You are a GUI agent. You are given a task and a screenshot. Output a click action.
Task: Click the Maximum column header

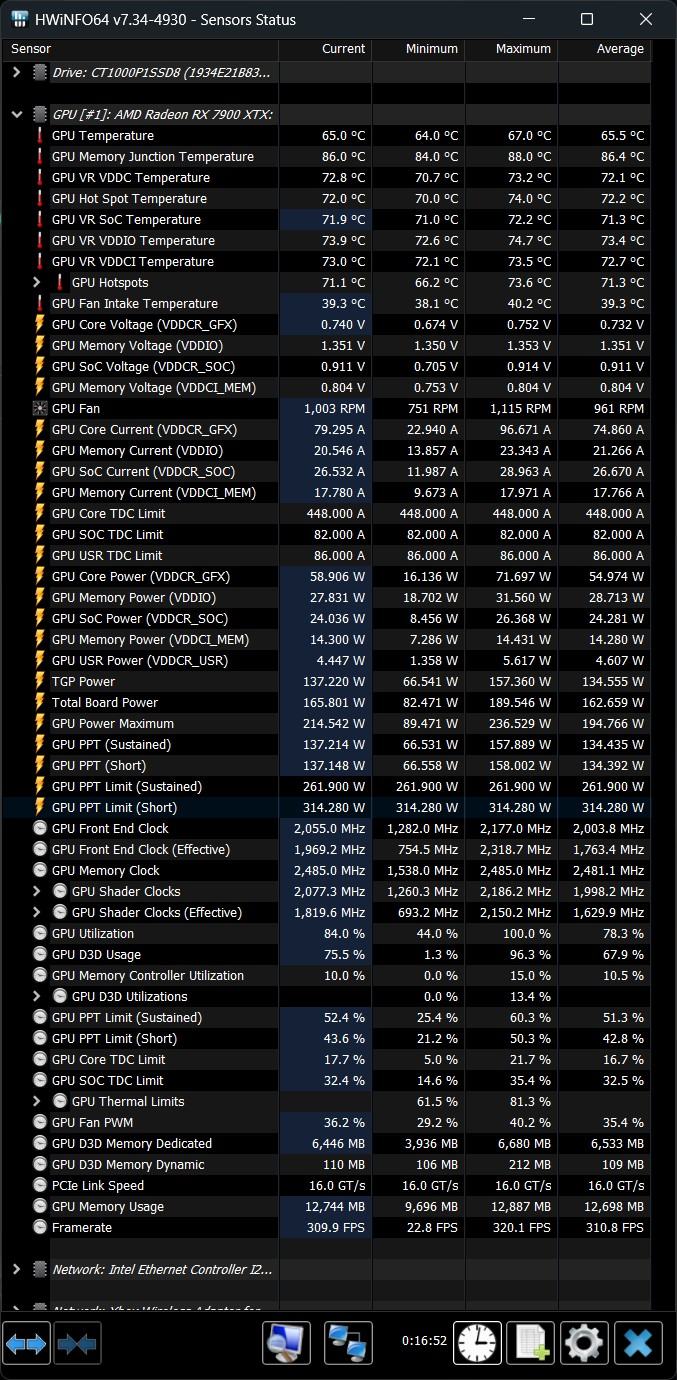point(511,48)
